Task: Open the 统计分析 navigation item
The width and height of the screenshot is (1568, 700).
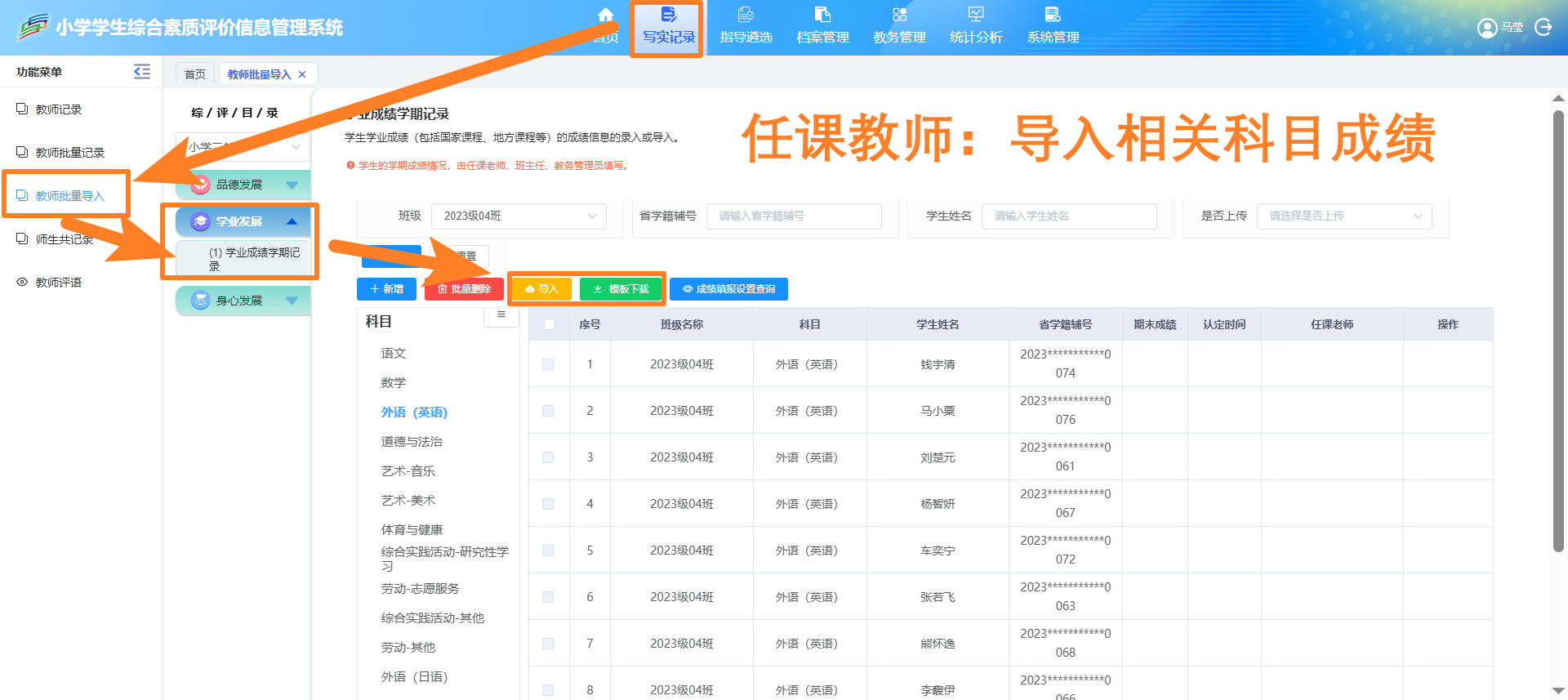Action: click(976, 27)
